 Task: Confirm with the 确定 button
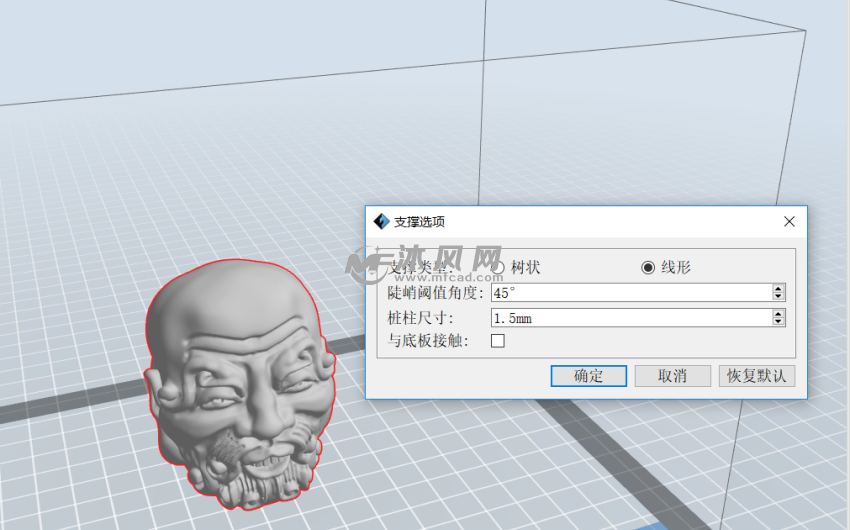pyautogui.click(x=589, y=376)
